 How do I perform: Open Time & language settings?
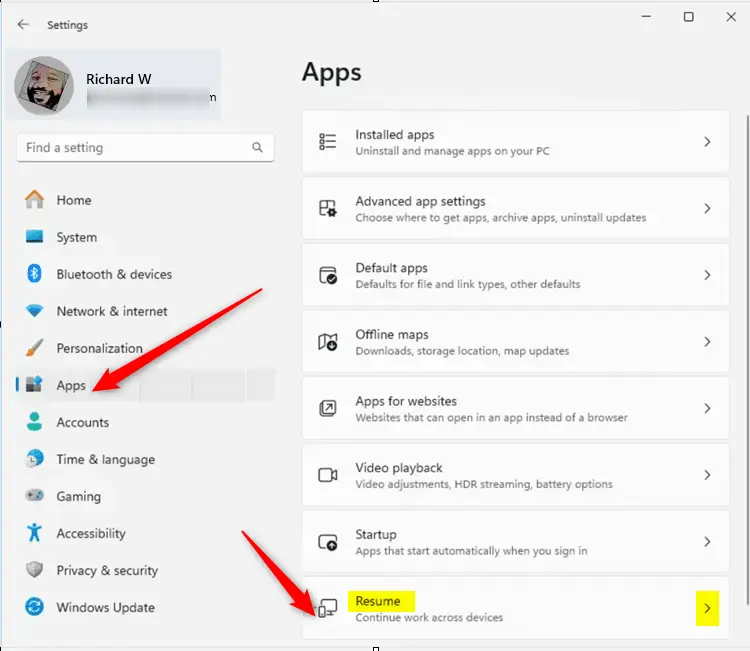[x=106, y=459]
